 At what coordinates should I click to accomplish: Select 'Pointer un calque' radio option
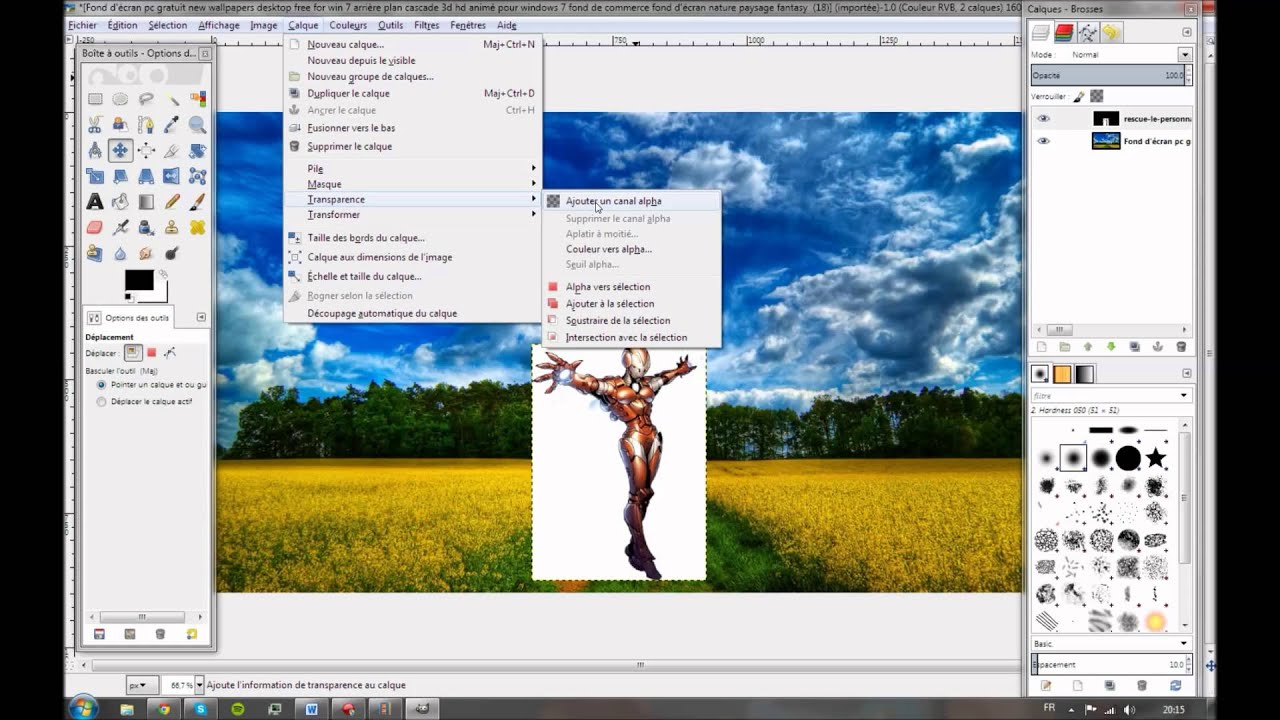tap(101, 384)
